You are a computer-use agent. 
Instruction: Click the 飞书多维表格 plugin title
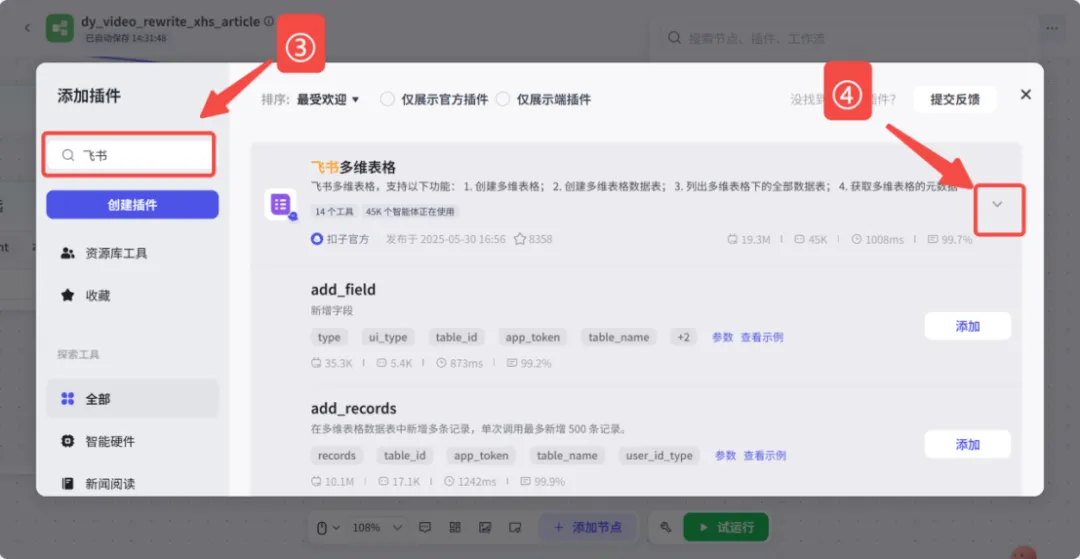[x=353, y=167]
